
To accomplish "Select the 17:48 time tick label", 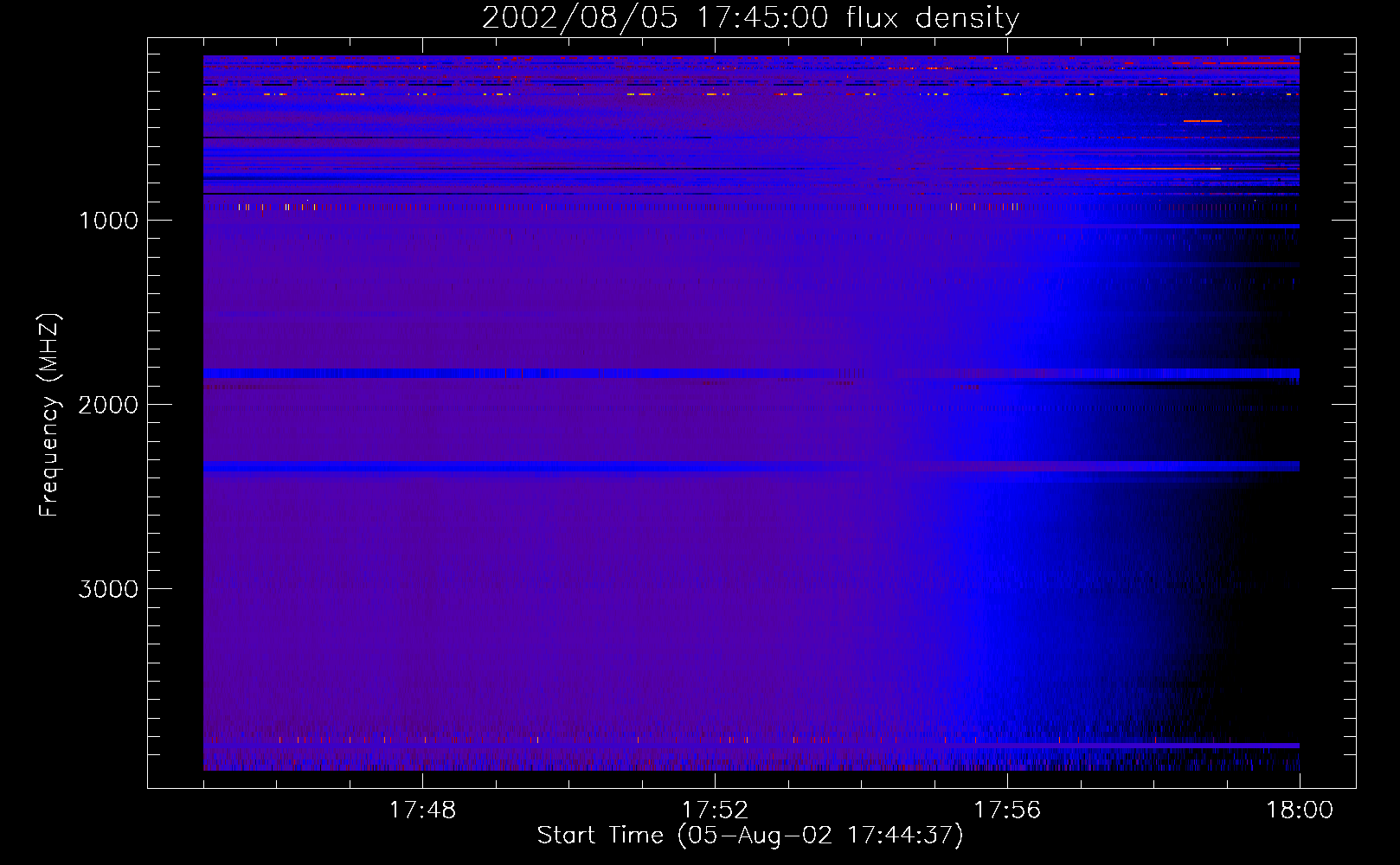I will [x=422, y=811].
